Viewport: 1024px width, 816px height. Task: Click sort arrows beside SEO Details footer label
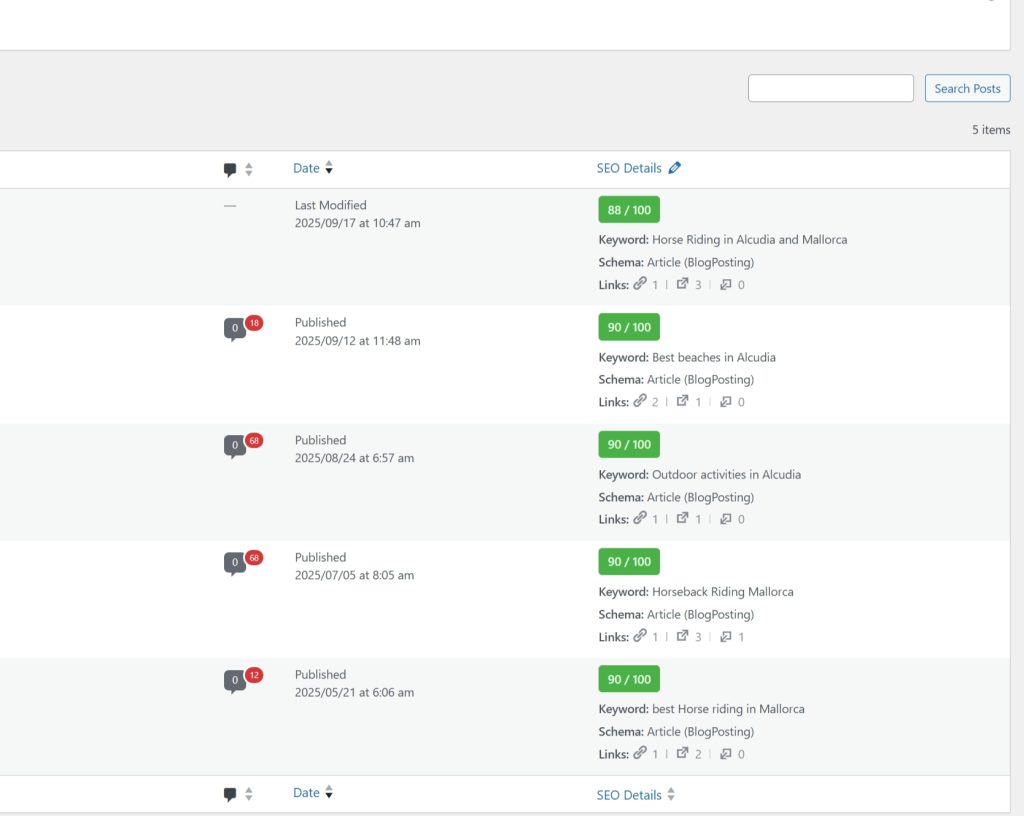[670, 792]
